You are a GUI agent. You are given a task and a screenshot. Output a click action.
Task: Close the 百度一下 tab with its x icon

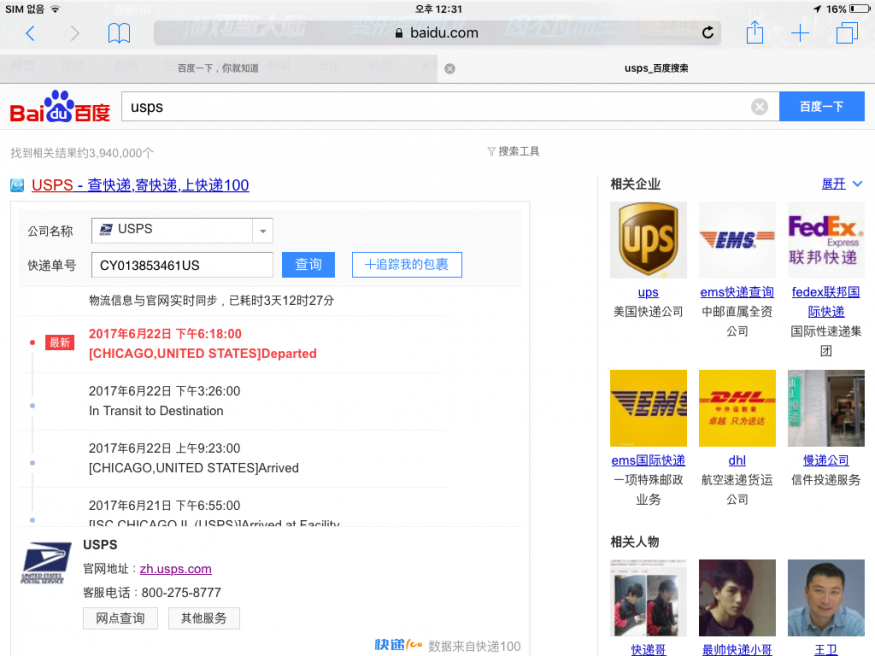(450, 69)
